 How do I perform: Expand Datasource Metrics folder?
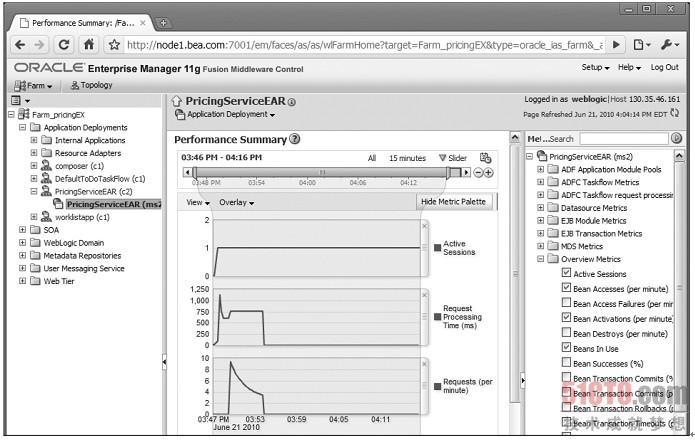pyautogui.click(x=540, y=208)
